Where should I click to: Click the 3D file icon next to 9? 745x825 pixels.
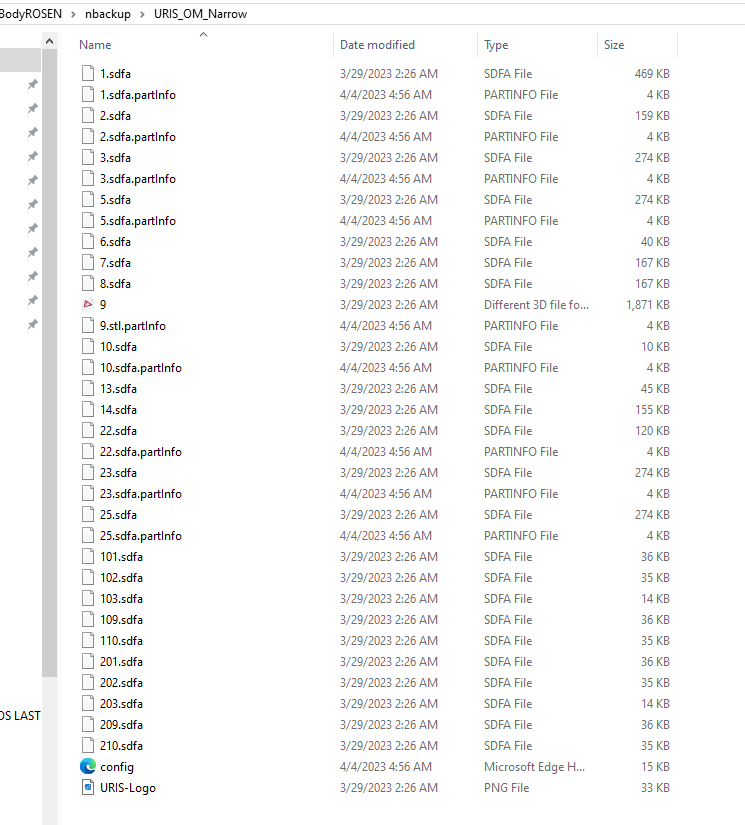(88, 304)
